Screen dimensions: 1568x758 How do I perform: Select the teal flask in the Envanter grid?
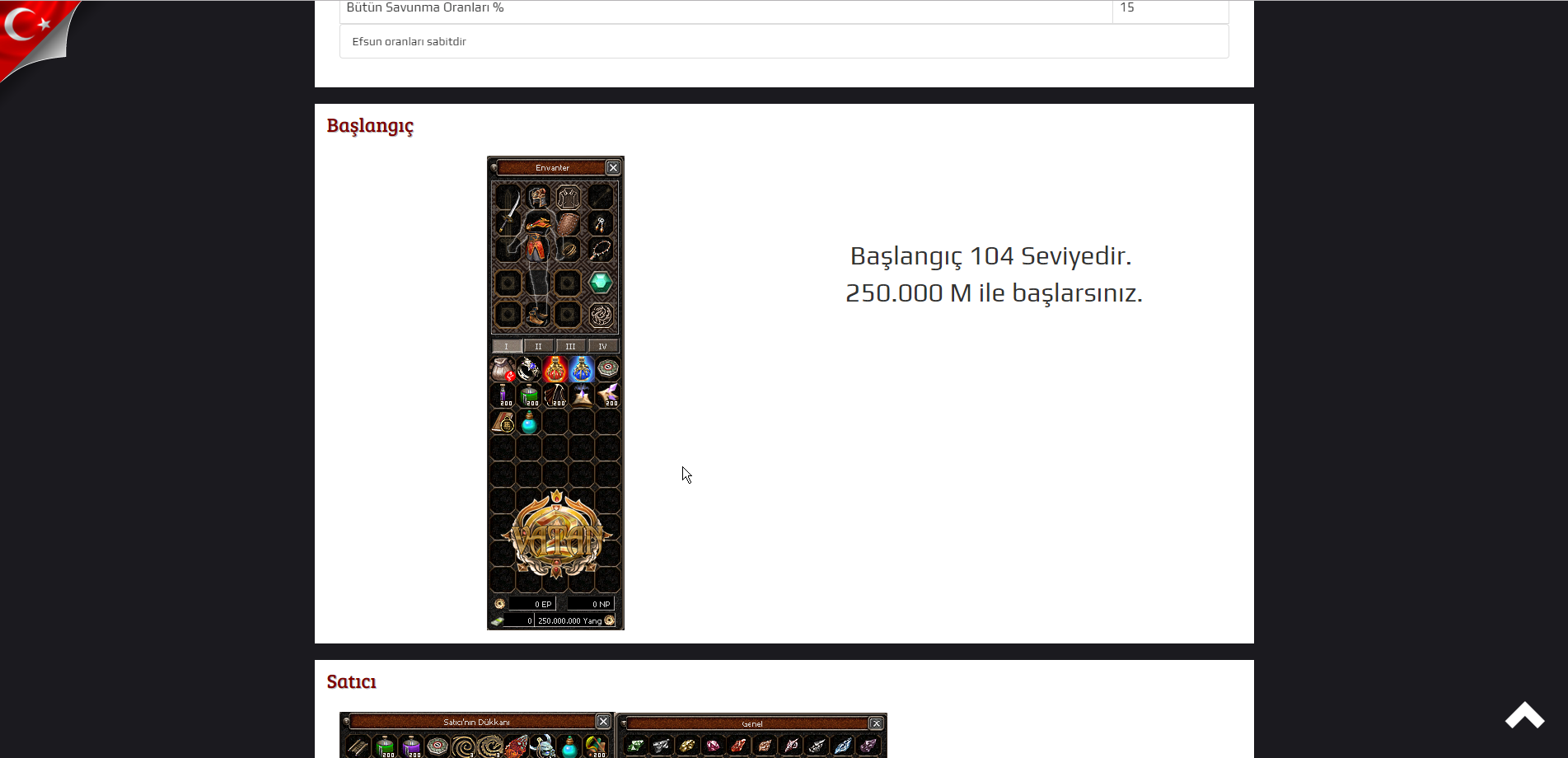pyautogui.click(x=529, y=423)
